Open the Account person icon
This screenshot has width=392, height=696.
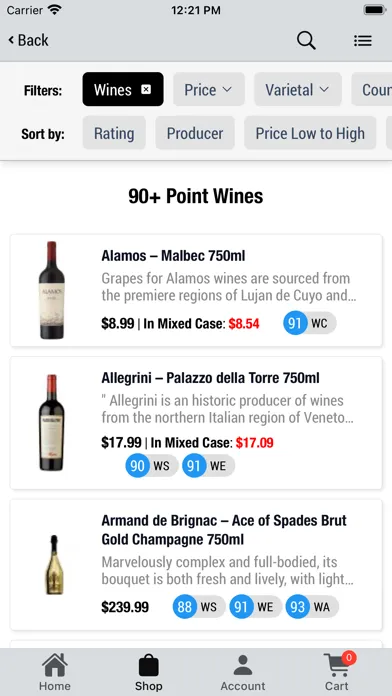[243, 666]
